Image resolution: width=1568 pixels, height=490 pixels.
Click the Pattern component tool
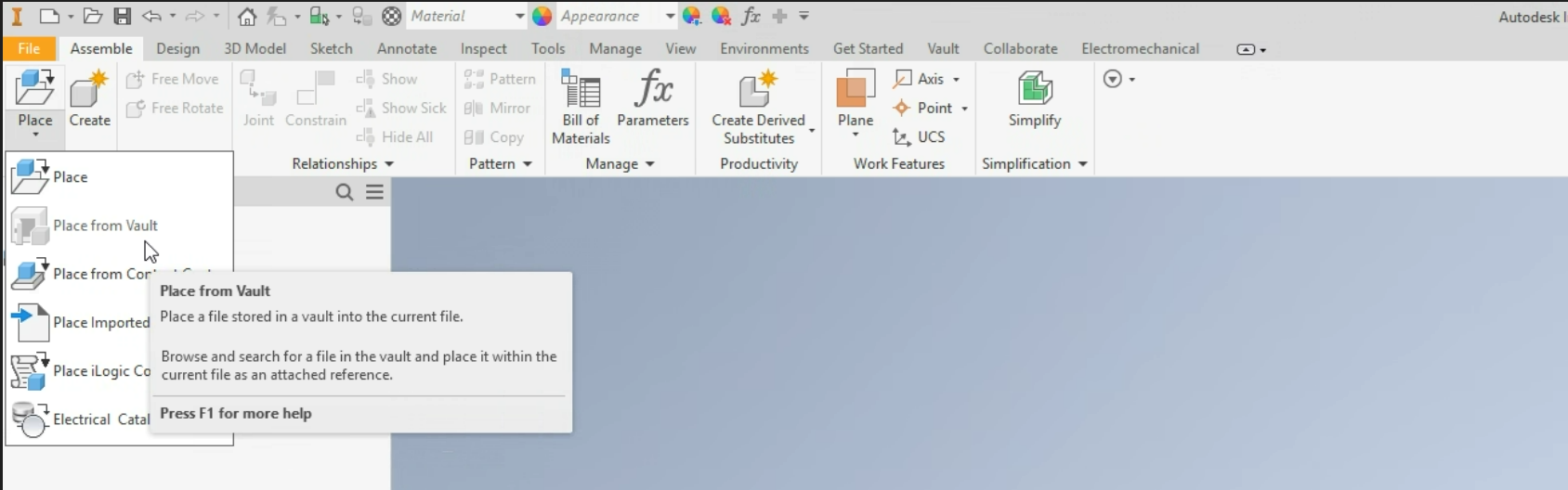[500, 79]
